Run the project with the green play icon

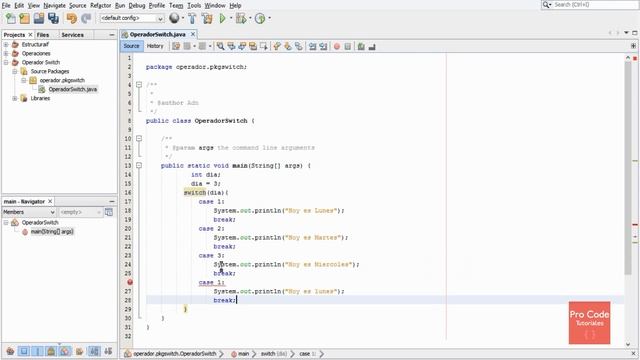[222, 18]
